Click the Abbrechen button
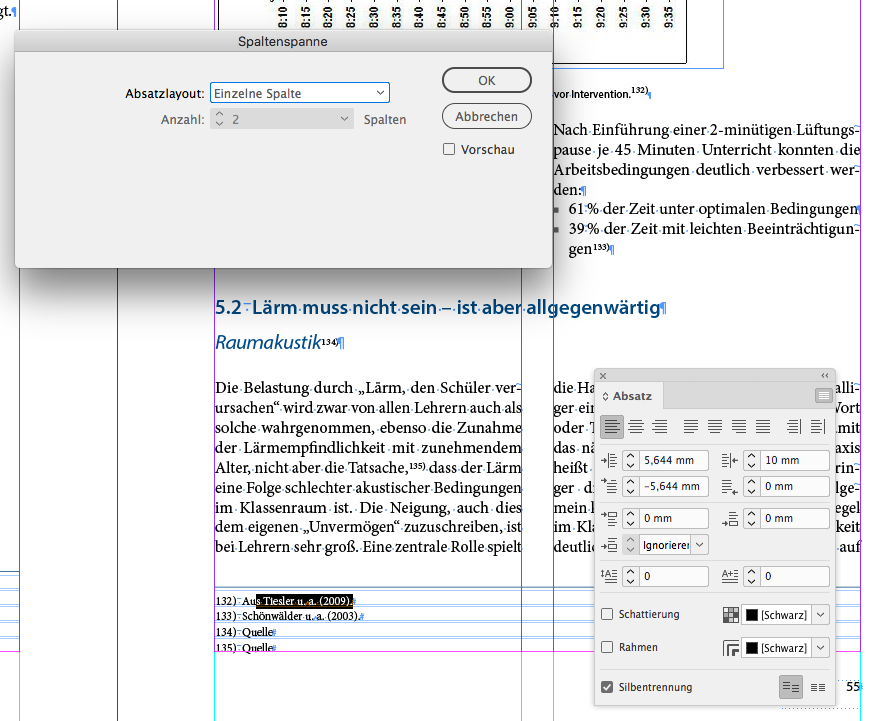 coord(486,116)
